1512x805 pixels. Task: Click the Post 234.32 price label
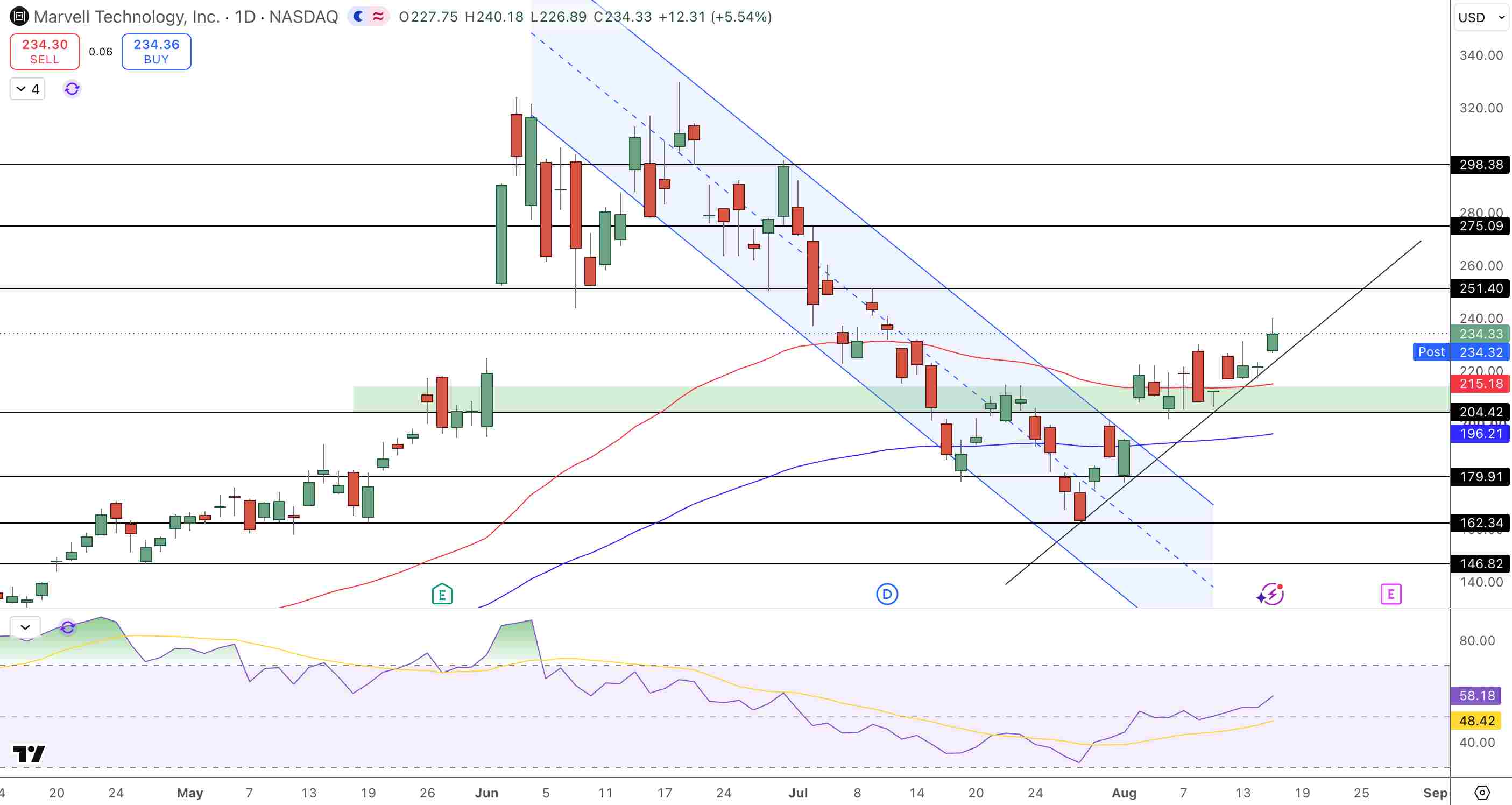click(1461, 352)
